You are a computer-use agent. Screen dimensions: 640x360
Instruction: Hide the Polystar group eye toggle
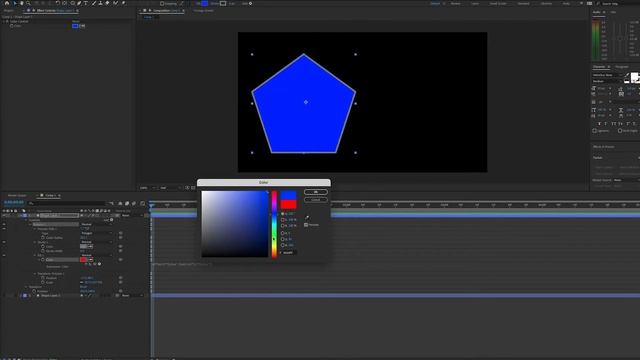point(4,224)
